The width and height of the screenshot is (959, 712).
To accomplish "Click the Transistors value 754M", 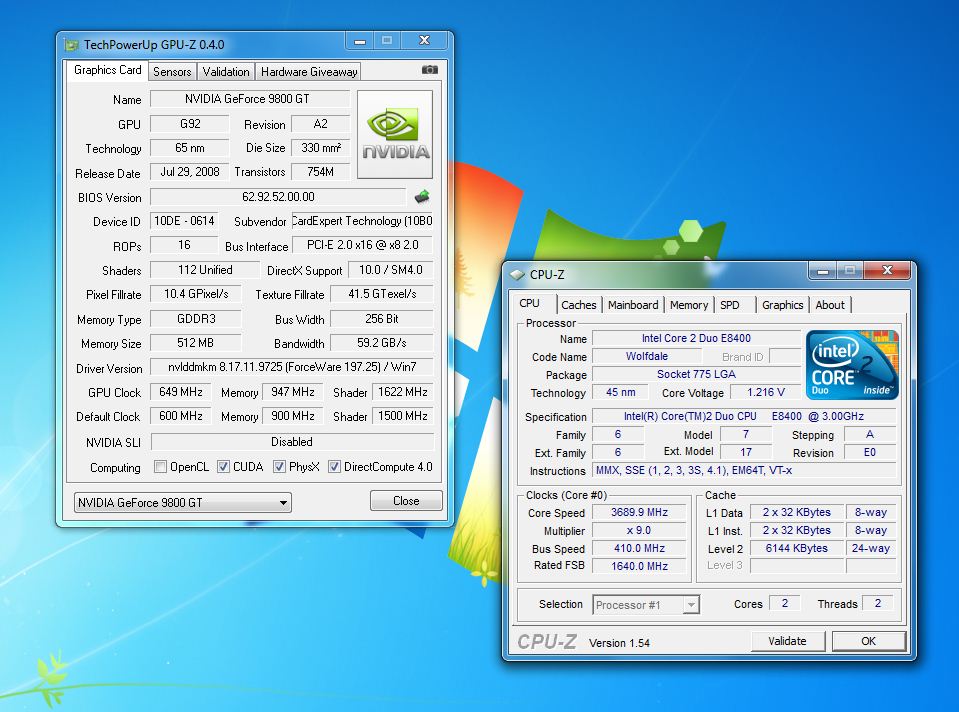I will coord(320,172).
